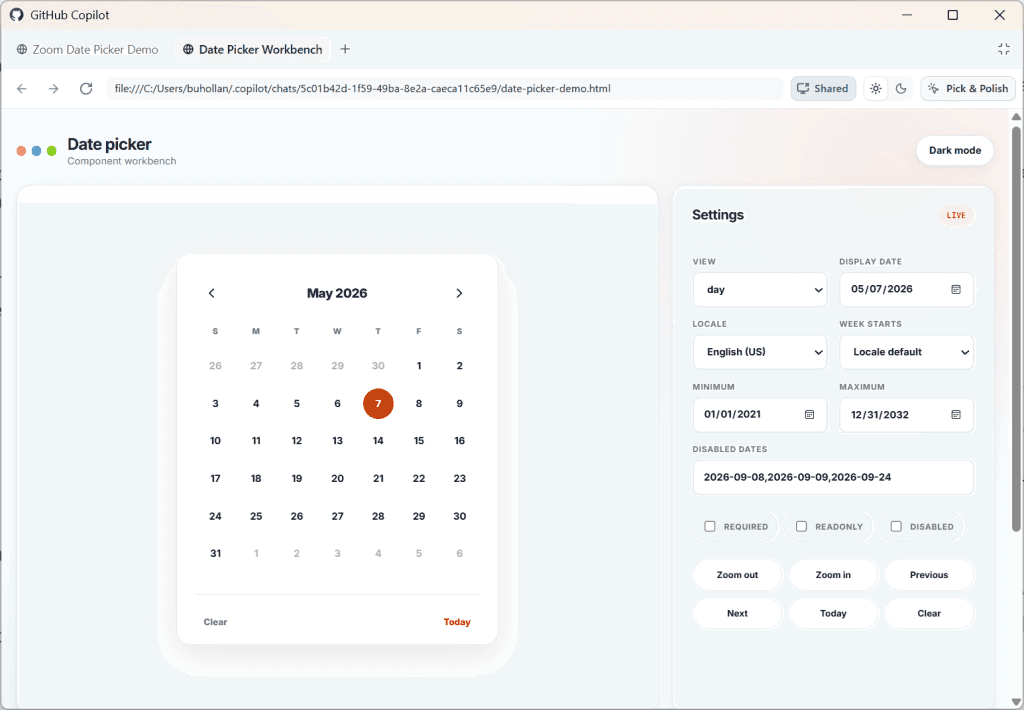Screen dimensions: 1024x710
Task: Select day 9 in the calendar
Action: click(x=460, y=404)
